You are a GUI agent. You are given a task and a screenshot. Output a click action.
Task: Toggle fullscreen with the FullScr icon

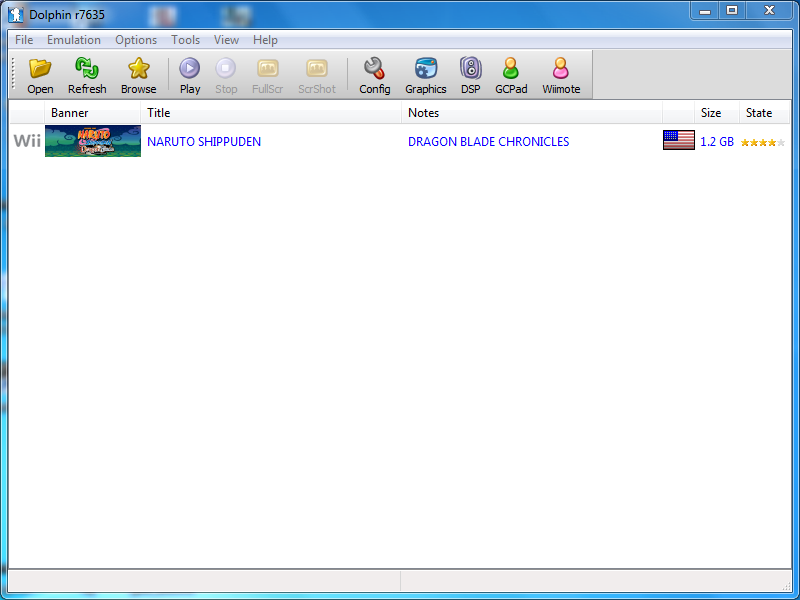tap(267, 68)
